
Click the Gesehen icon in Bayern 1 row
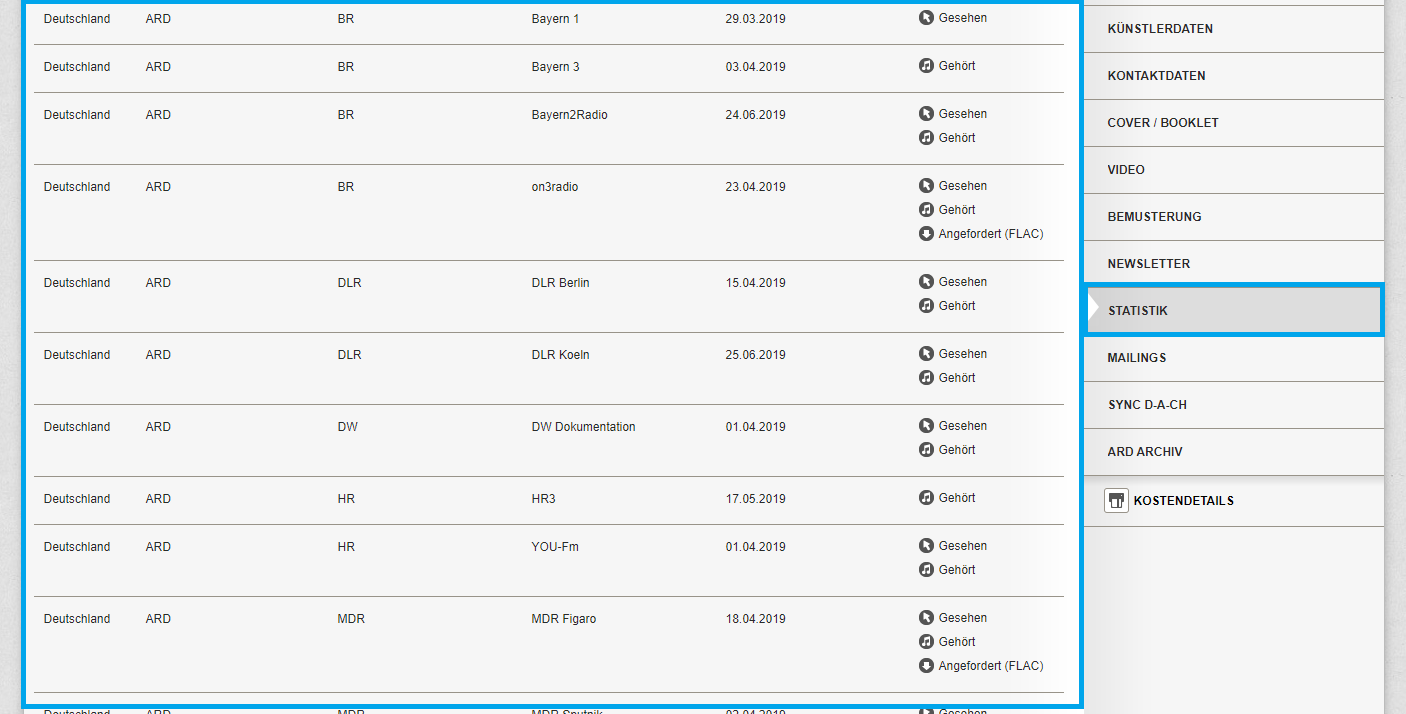tap(926, 18)
